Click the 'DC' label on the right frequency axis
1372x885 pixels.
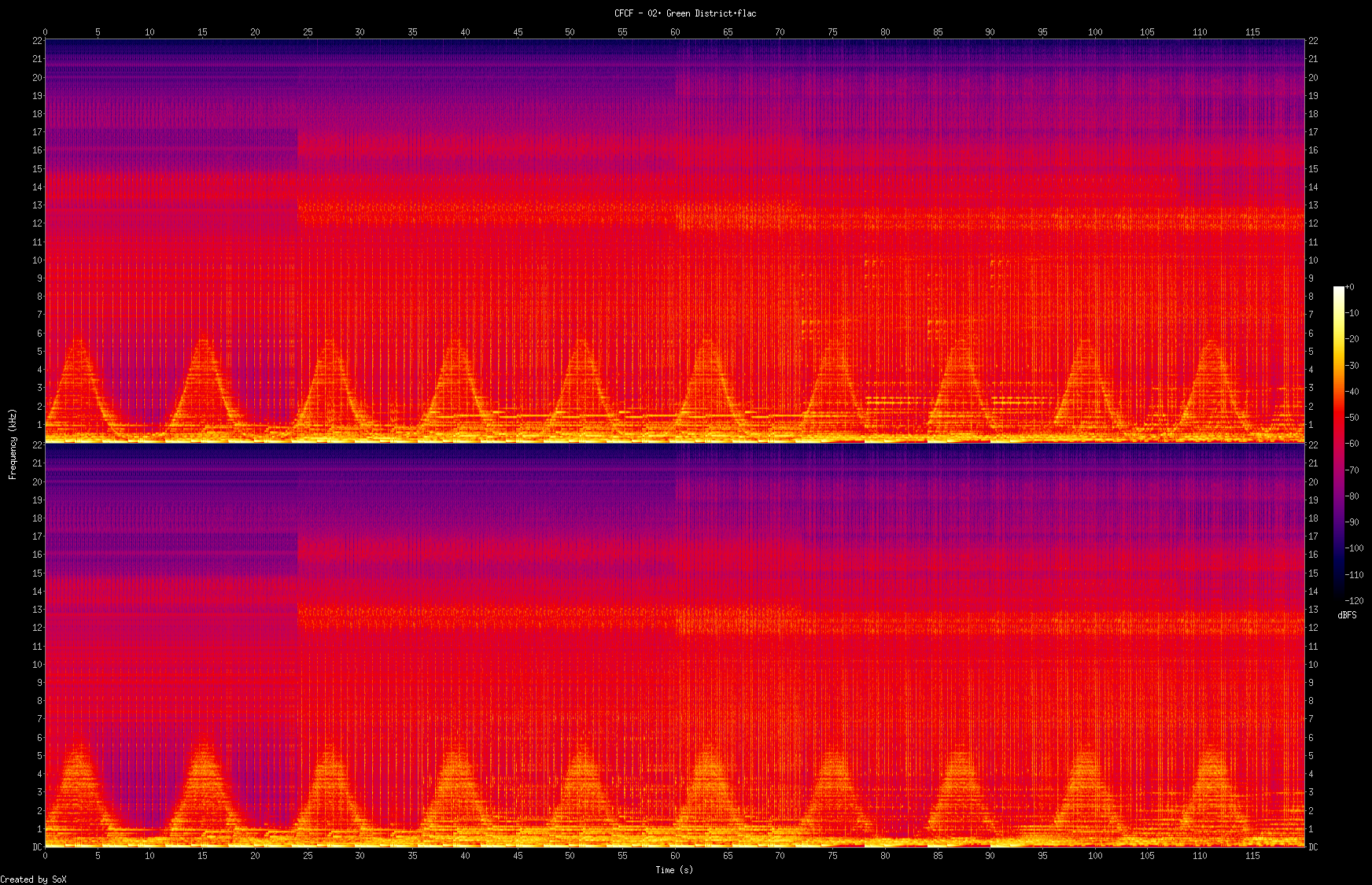pos(1313,847)
